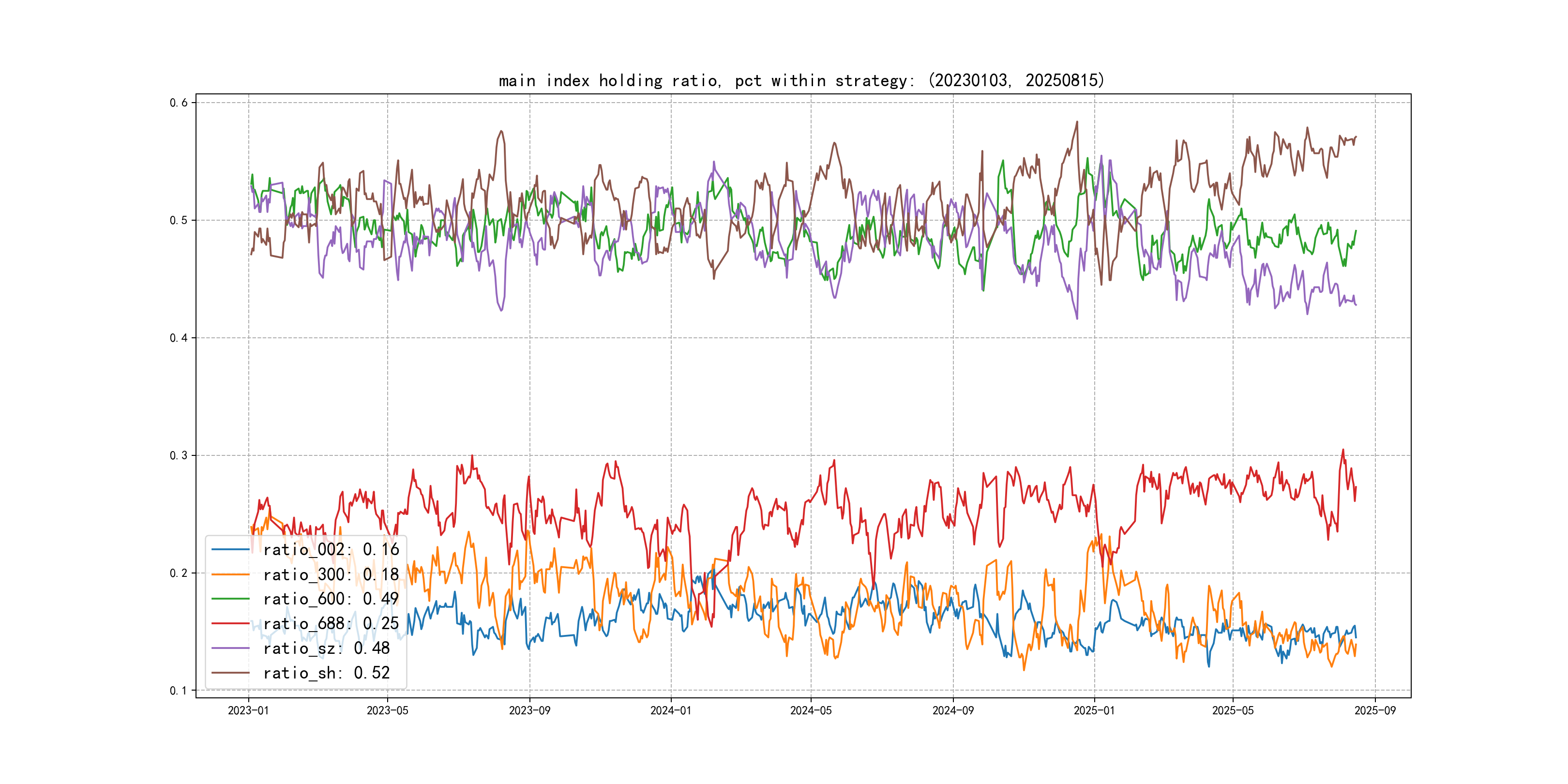Image resolution: width=1568 pixels, height=784 pixels.
Task: Click the 0.6 y-axis tick label
Action: point(179,102)
